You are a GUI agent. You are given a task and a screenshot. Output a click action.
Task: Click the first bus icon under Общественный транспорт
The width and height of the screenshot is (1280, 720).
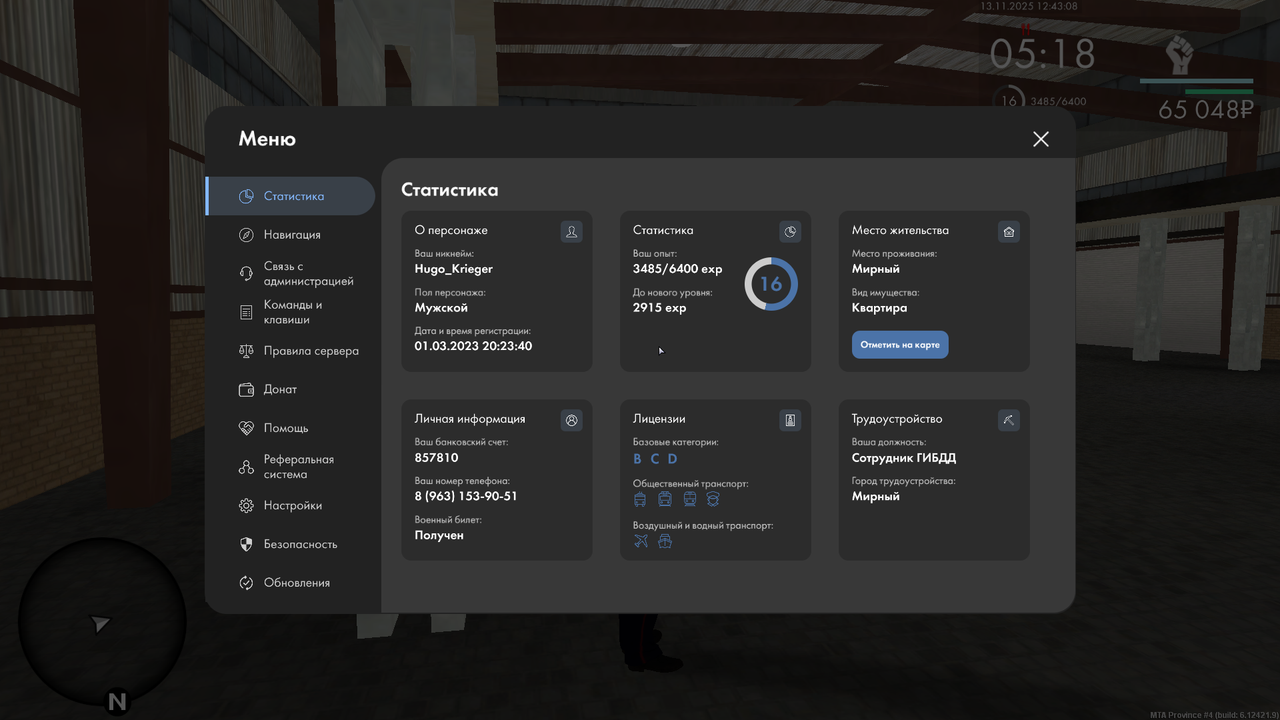coord(641,499)
